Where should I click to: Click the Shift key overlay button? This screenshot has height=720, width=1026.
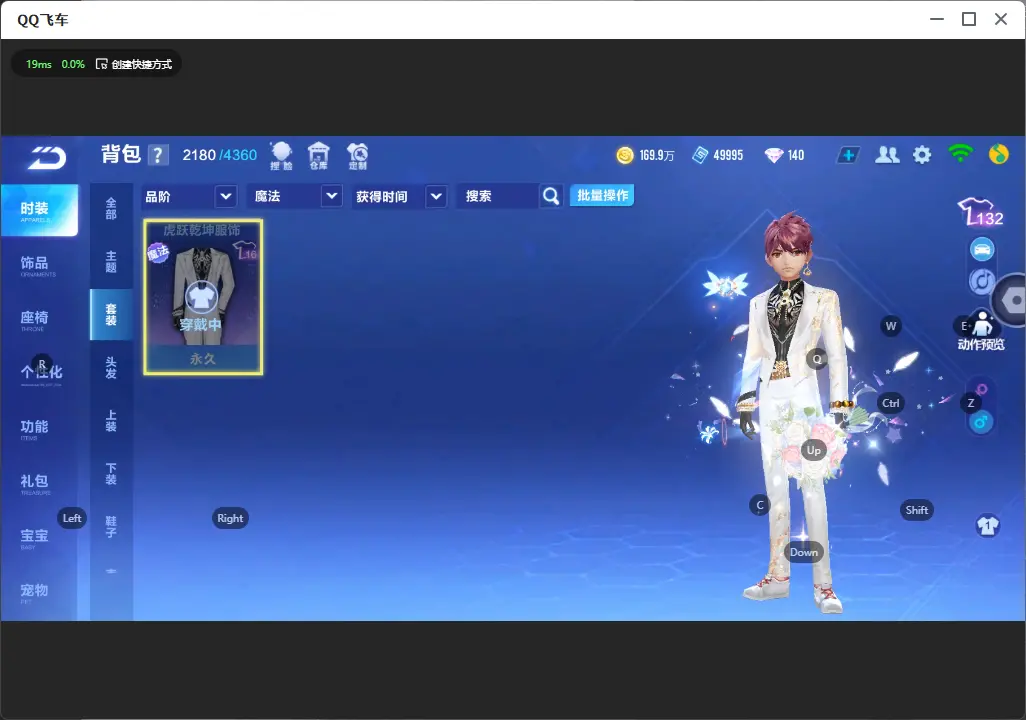coord(917,511)
